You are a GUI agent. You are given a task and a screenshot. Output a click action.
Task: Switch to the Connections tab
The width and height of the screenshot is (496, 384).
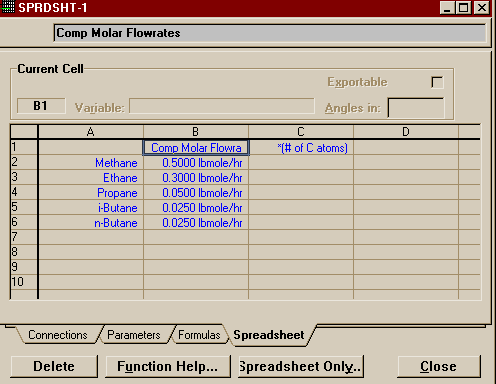[x=58, y=335]
